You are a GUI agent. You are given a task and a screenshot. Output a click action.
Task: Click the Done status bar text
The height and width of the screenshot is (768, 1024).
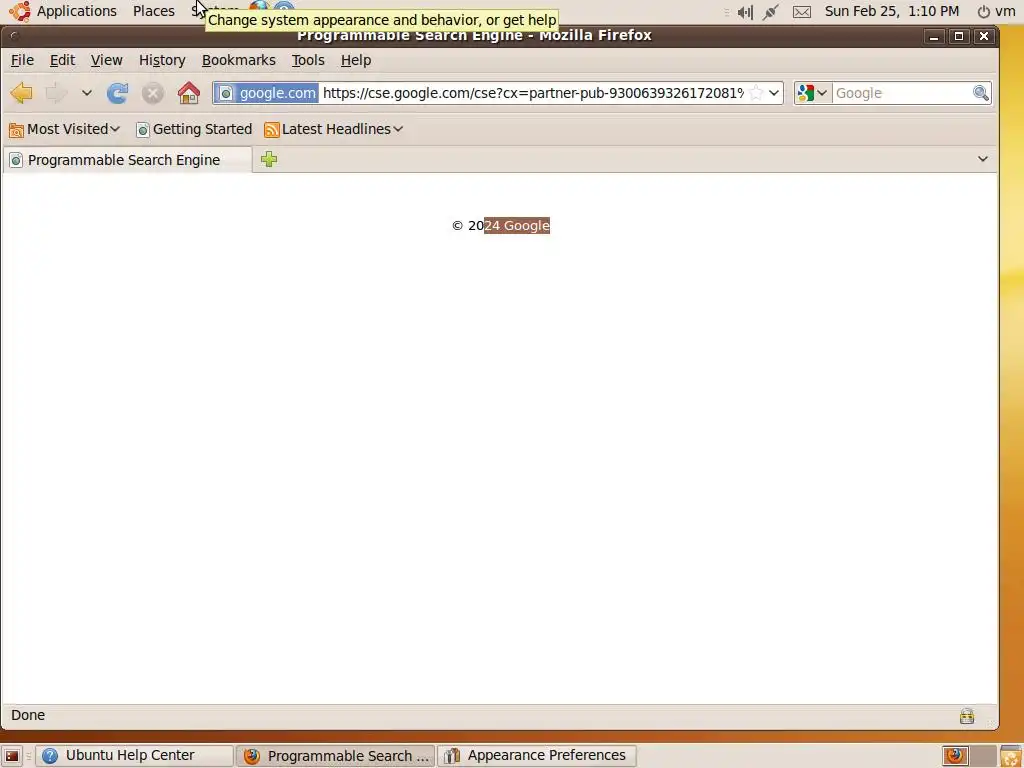point(28,716)
